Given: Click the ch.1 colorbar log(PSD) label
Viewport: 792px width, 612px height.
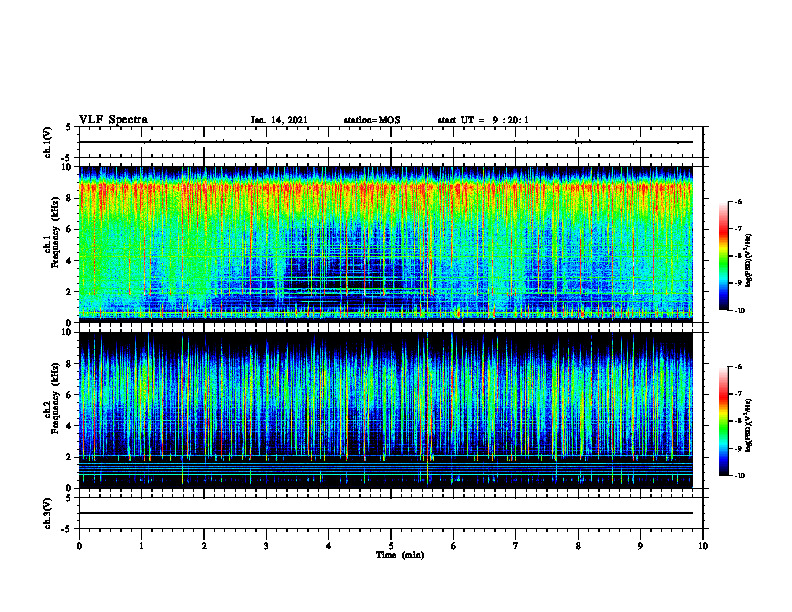Looking at the screenshot, I should coord(749,261).
